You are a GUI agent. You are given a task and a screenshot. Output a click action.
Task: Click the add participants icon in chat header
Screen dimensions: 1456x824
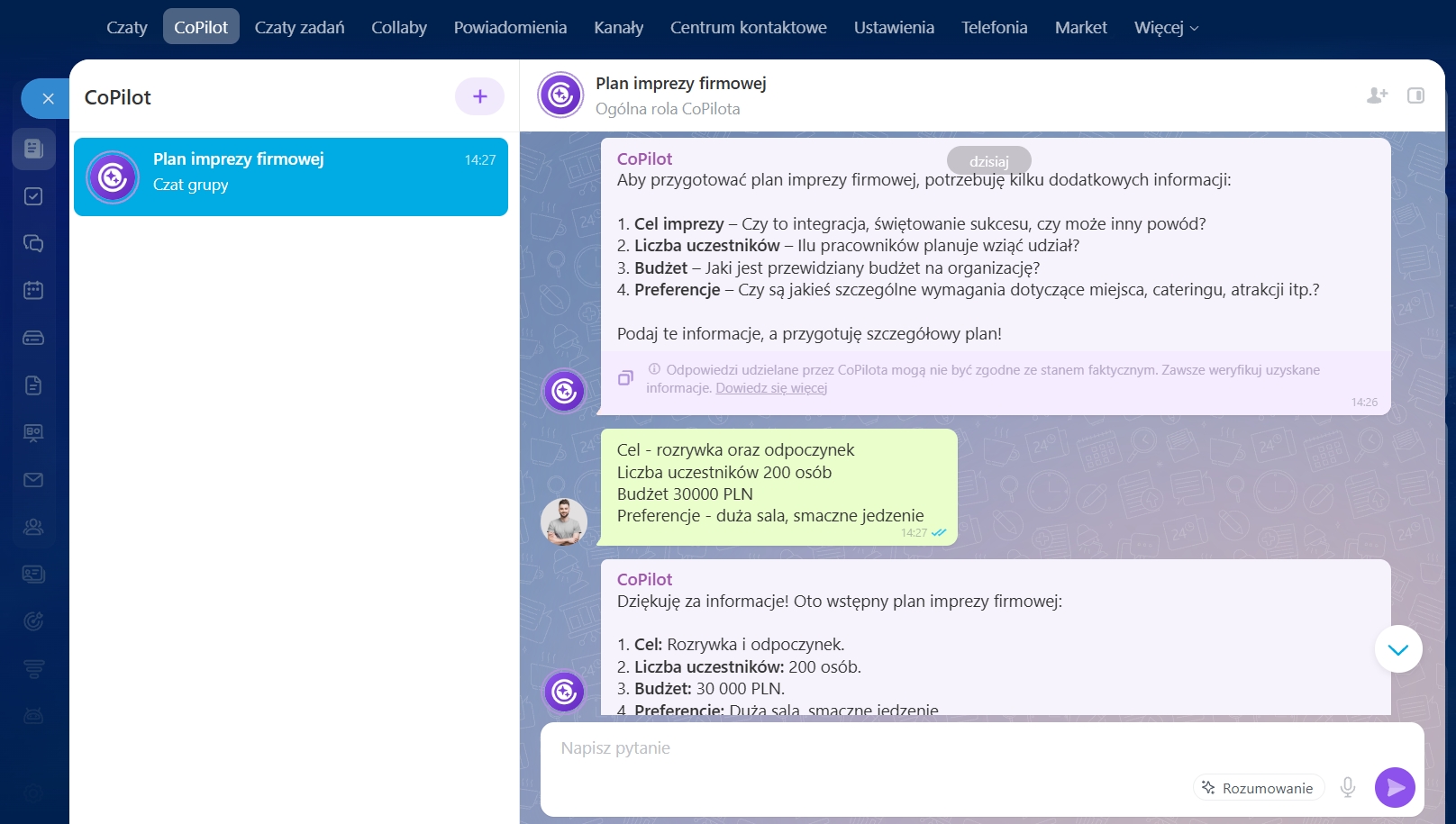tap(1377, 95)
